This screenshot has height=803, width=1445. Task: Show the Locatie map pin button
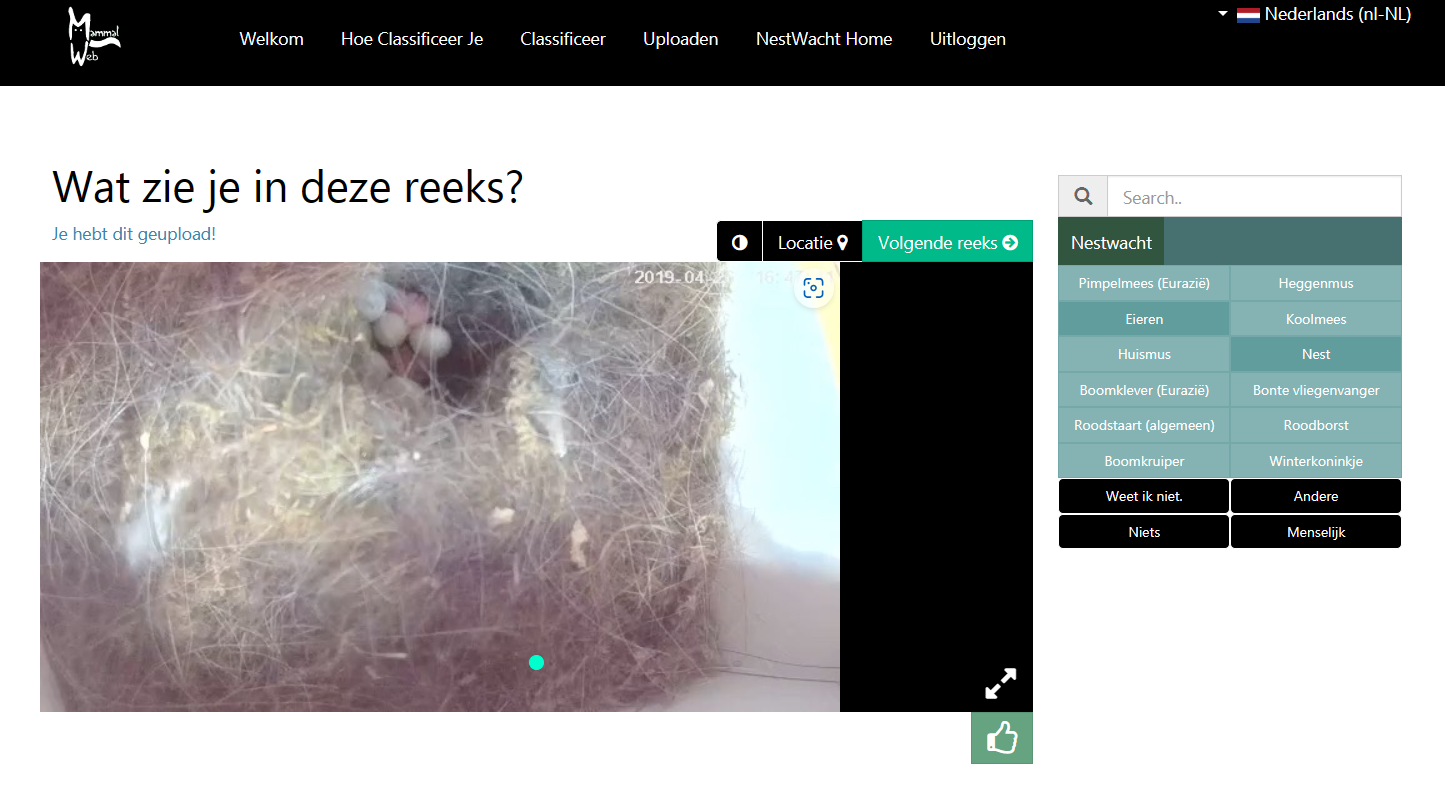pyautogui.click(x=812, y=242)
